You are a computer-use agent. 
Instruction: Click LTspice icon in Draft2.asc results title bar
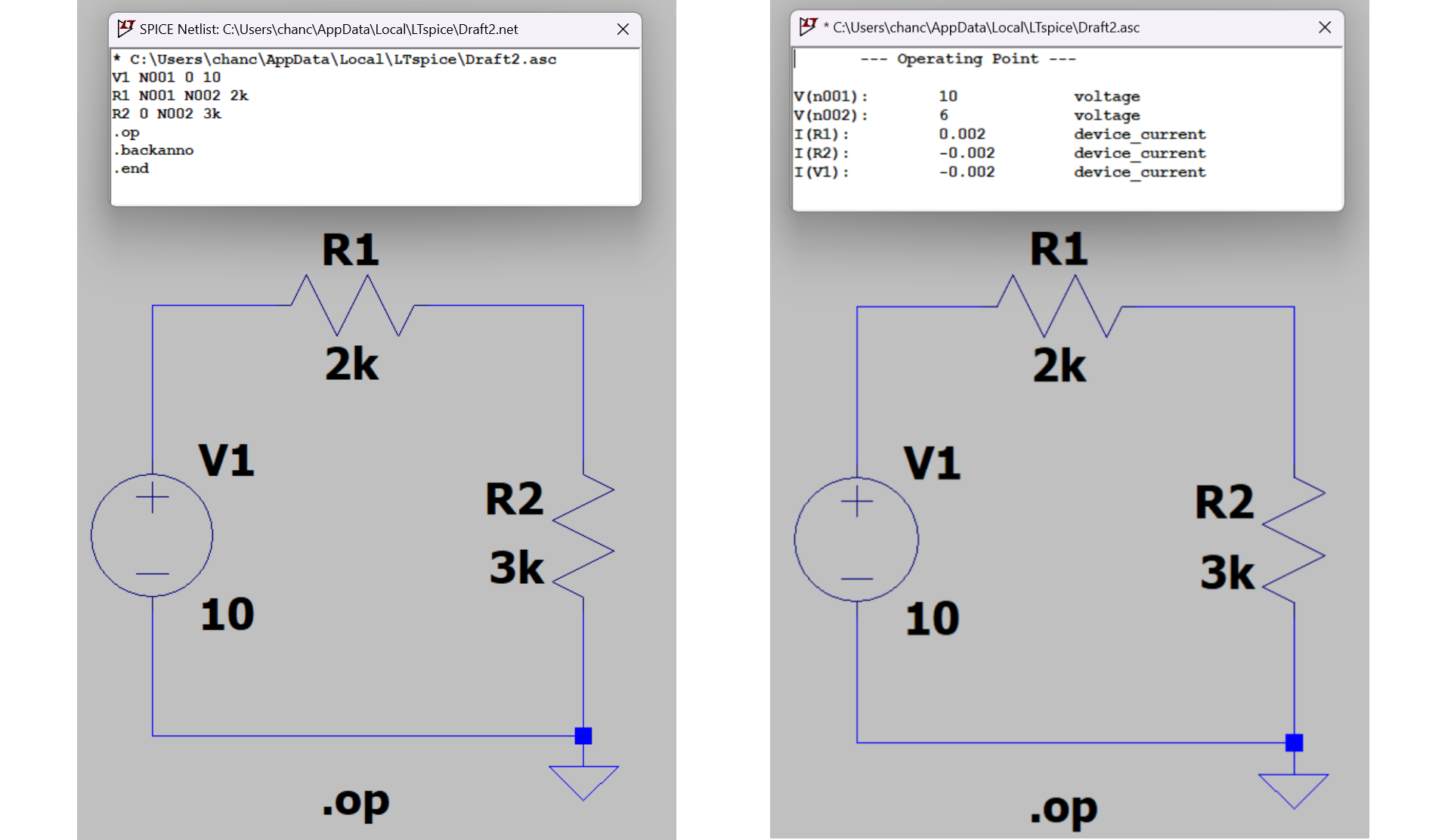point(808,27)
